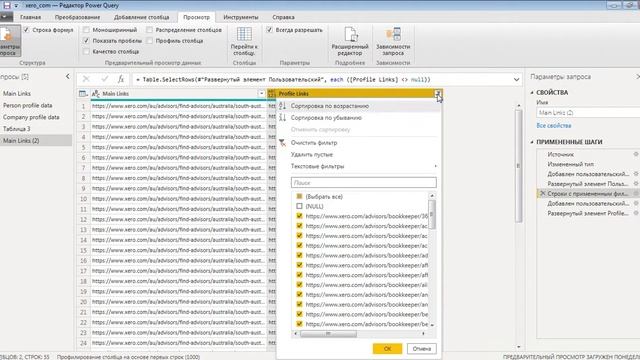Viewport: 640px width, 360px height.
Task: Check the (Выбрать все) filter checkbox
Action: (x=299, y=196)
